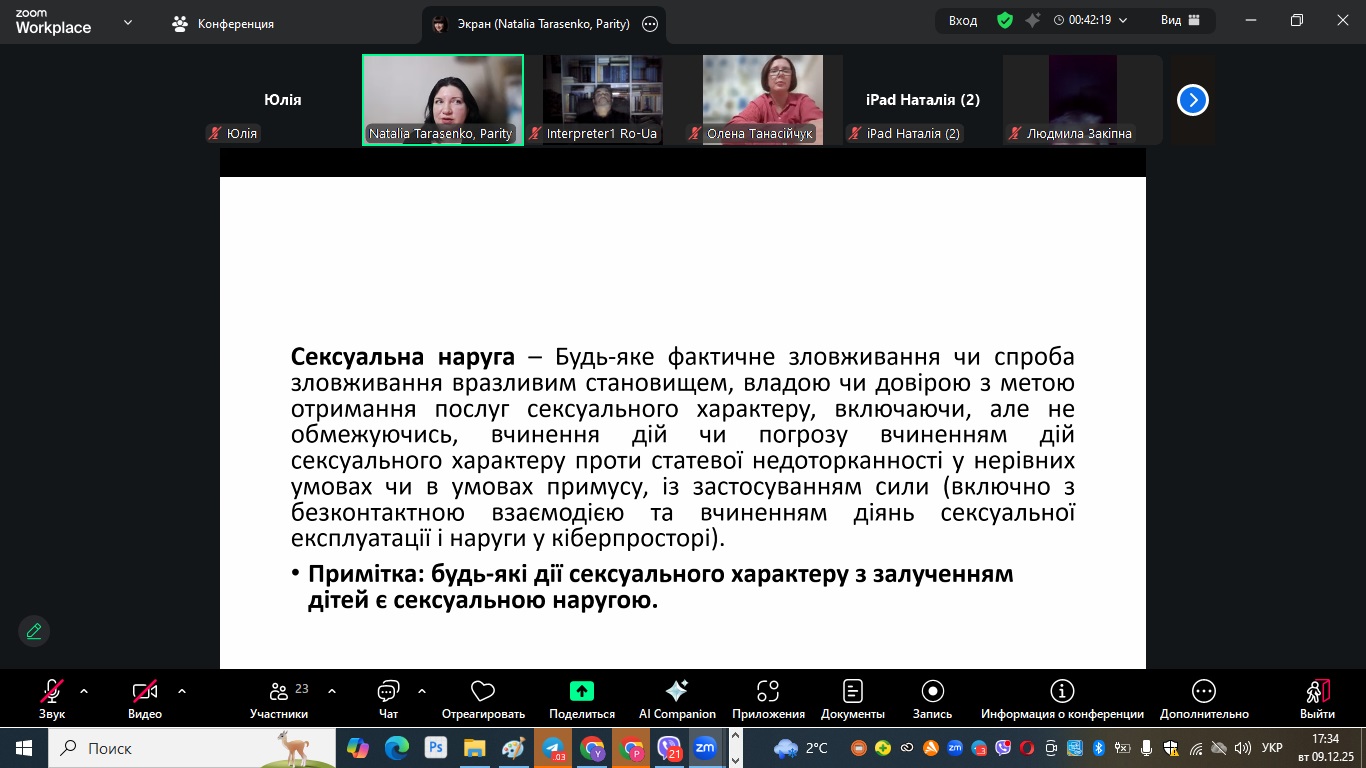Image resolution: width=1366 pixels, height=768 pixels.
Task: Toggle the Чат panel
Action: click(388, 691)
